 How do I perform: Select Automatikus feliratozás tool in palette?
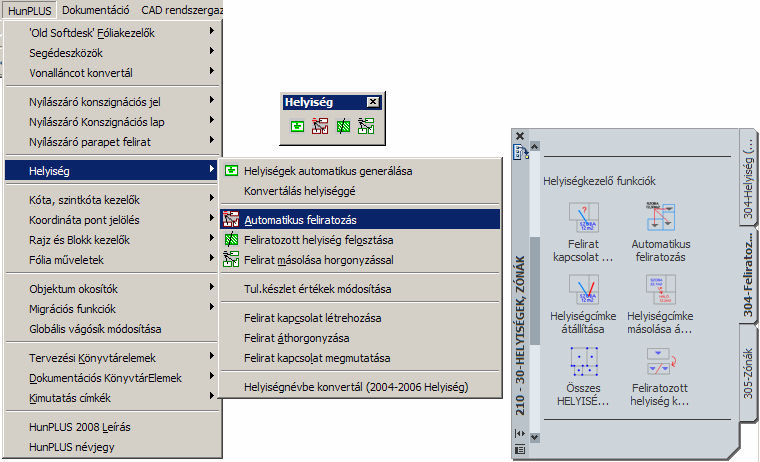pos(661,233)
